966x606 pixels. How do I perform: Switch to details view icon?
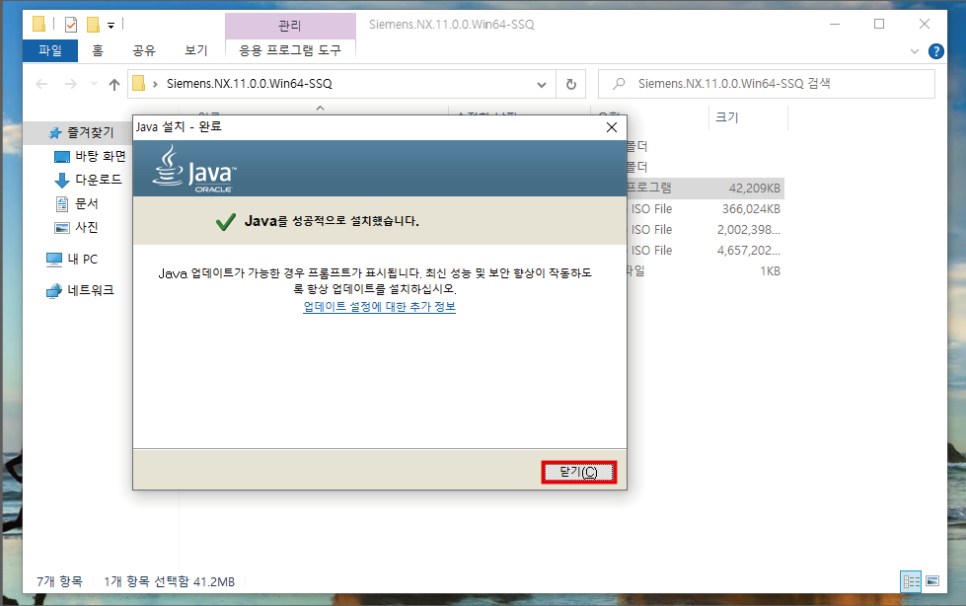pyautogui.click(x=911, y=581)
